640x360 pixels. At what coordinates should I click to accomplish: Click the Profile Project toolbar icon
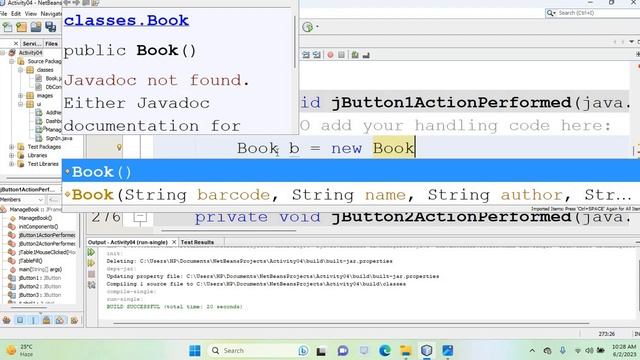[308, 27]
